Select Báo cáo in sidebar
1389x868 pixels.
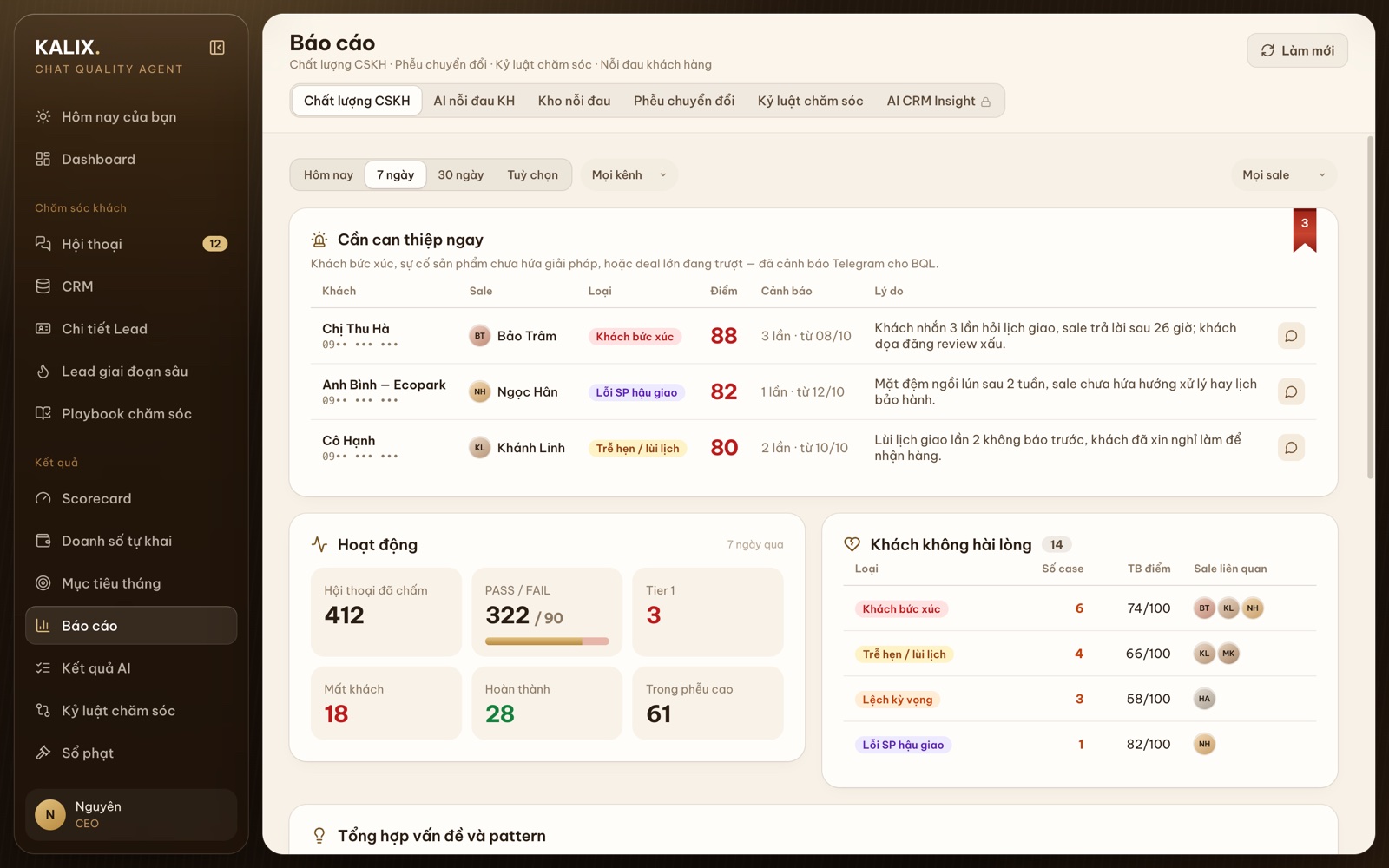(131, 626)
